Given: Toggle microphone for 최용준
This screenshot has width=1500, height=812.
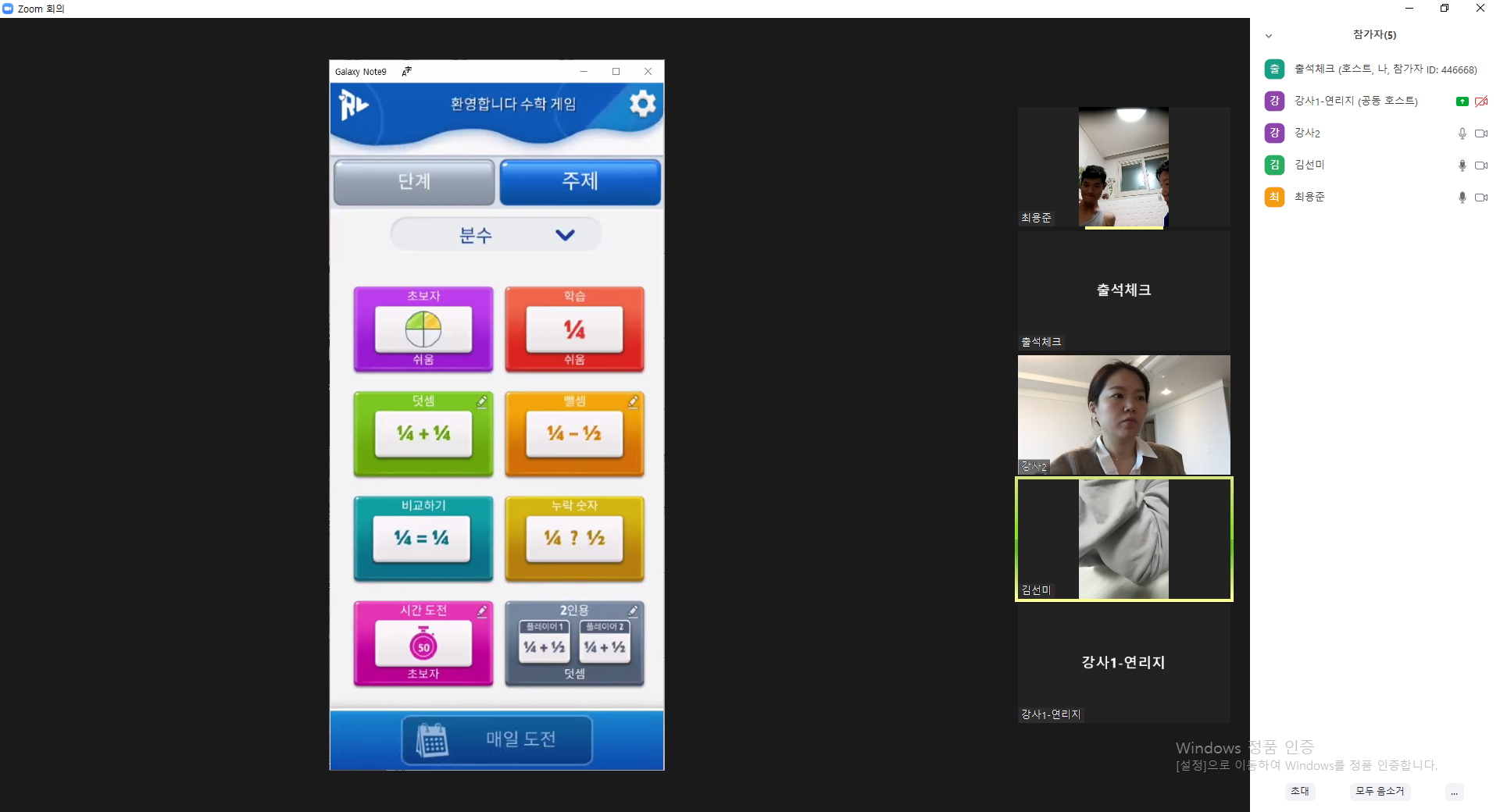Looking at the screenshot, I should tap(1462, 198).
